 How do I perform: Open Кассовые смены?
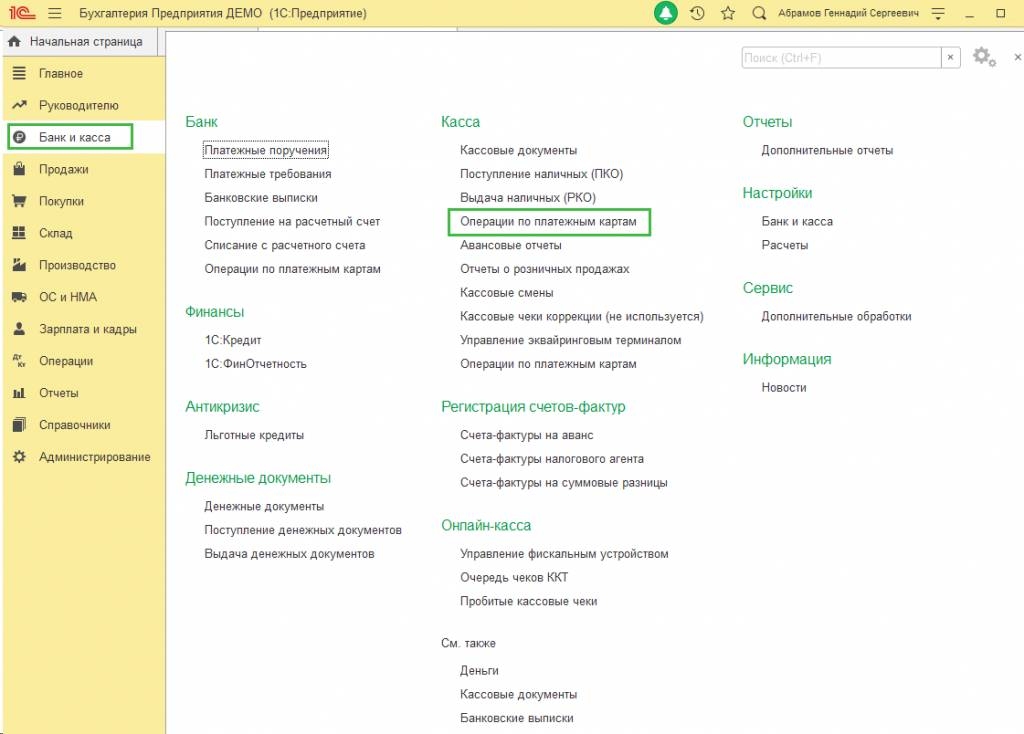(507, 293)
